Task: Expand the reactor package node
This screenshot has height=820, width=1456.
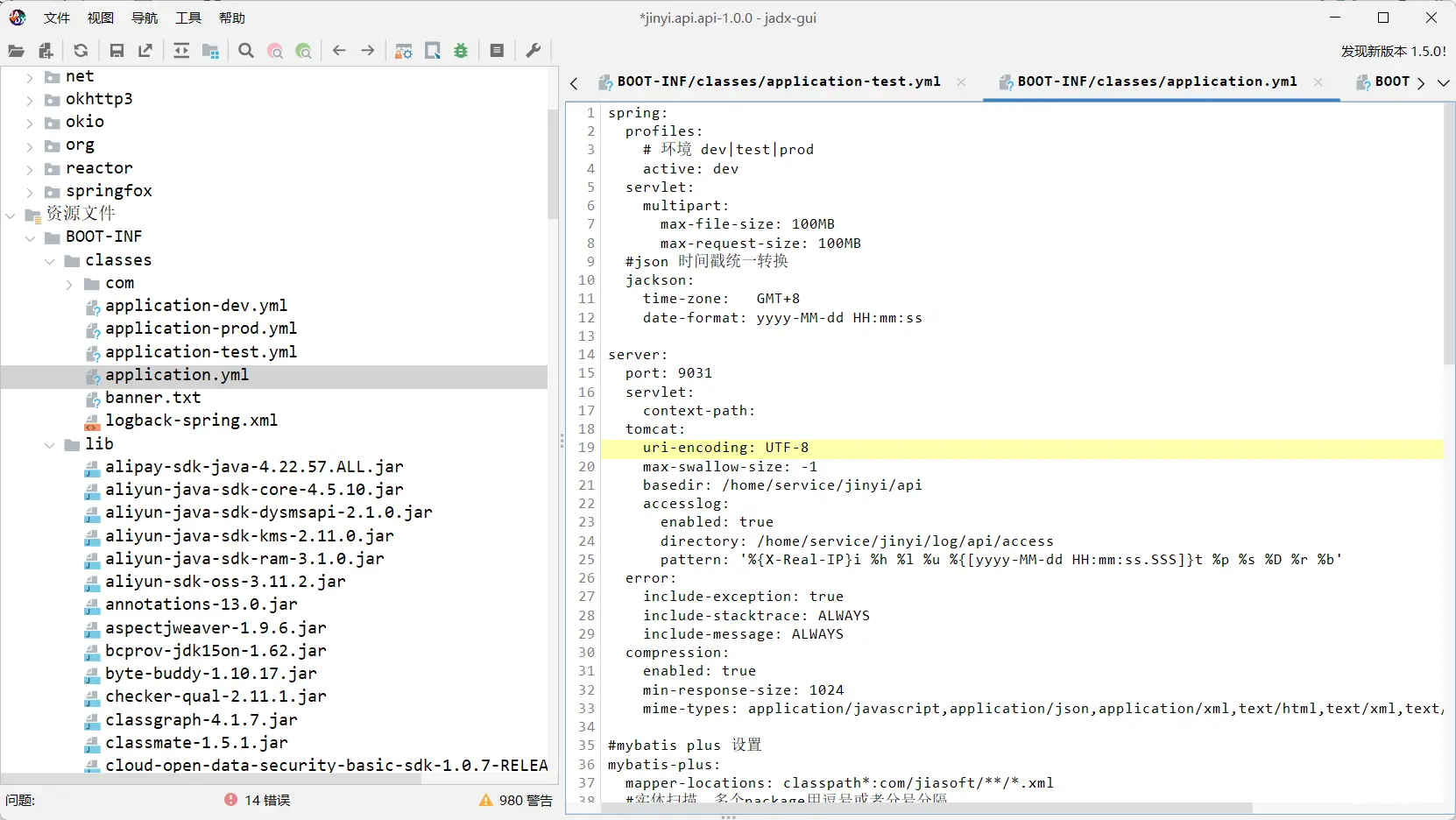Action: pyautogui.click(x=30, y=169)
